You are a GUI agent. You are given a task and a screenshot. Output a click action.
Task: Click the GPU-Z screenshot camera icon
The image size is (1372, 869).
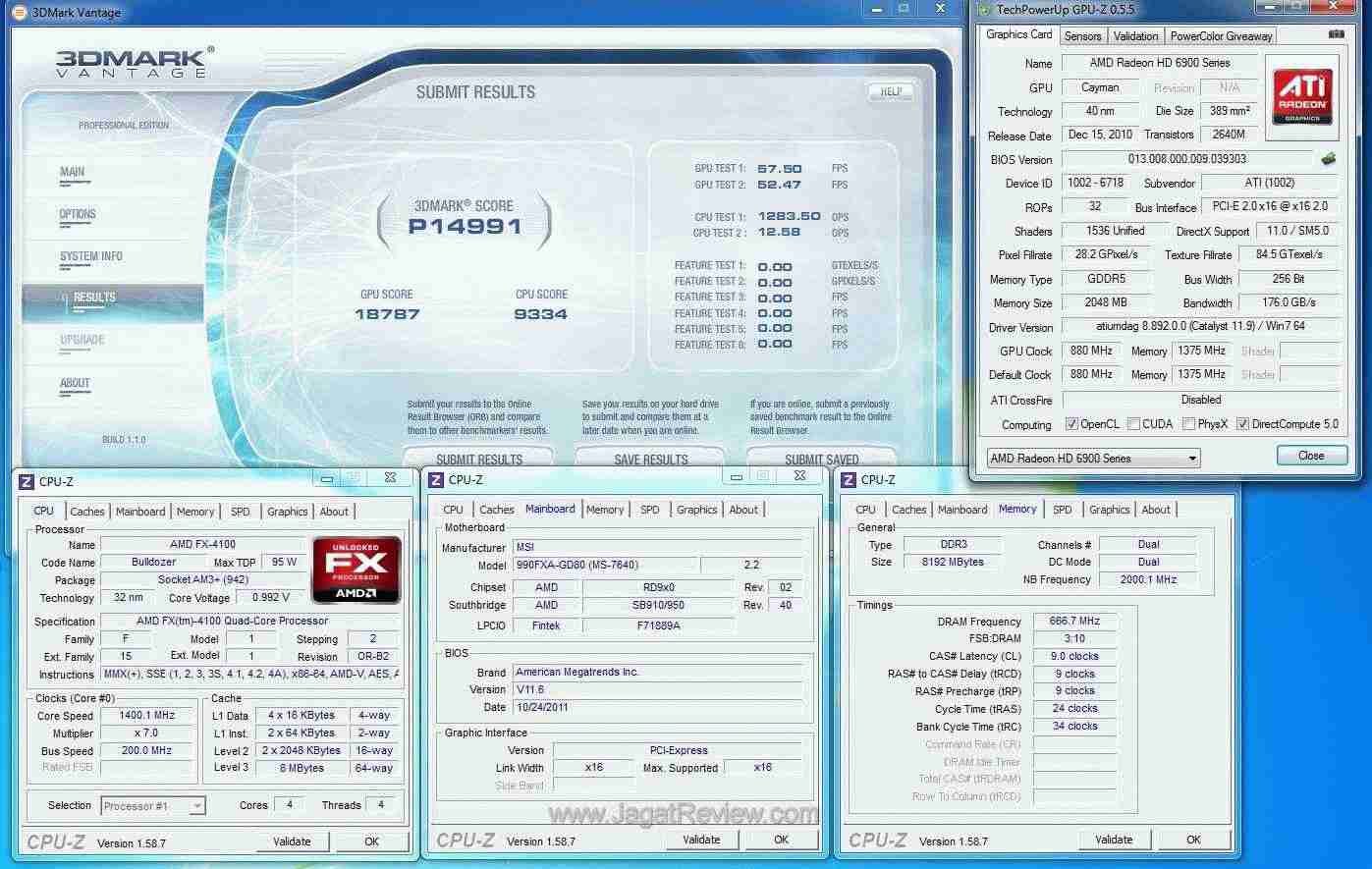pyautogui.click(x=1336, y=34)
